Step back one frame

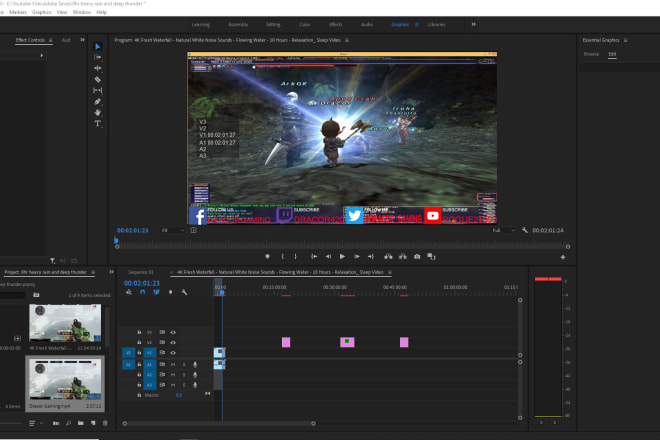pyautogui.click(x=328, y=256)
